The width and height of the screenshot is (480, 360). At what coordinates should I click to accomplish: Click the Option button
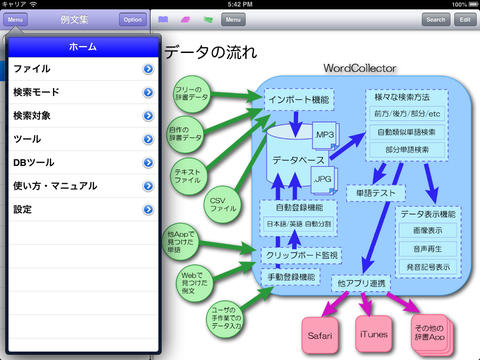click(x=133, y=20)
